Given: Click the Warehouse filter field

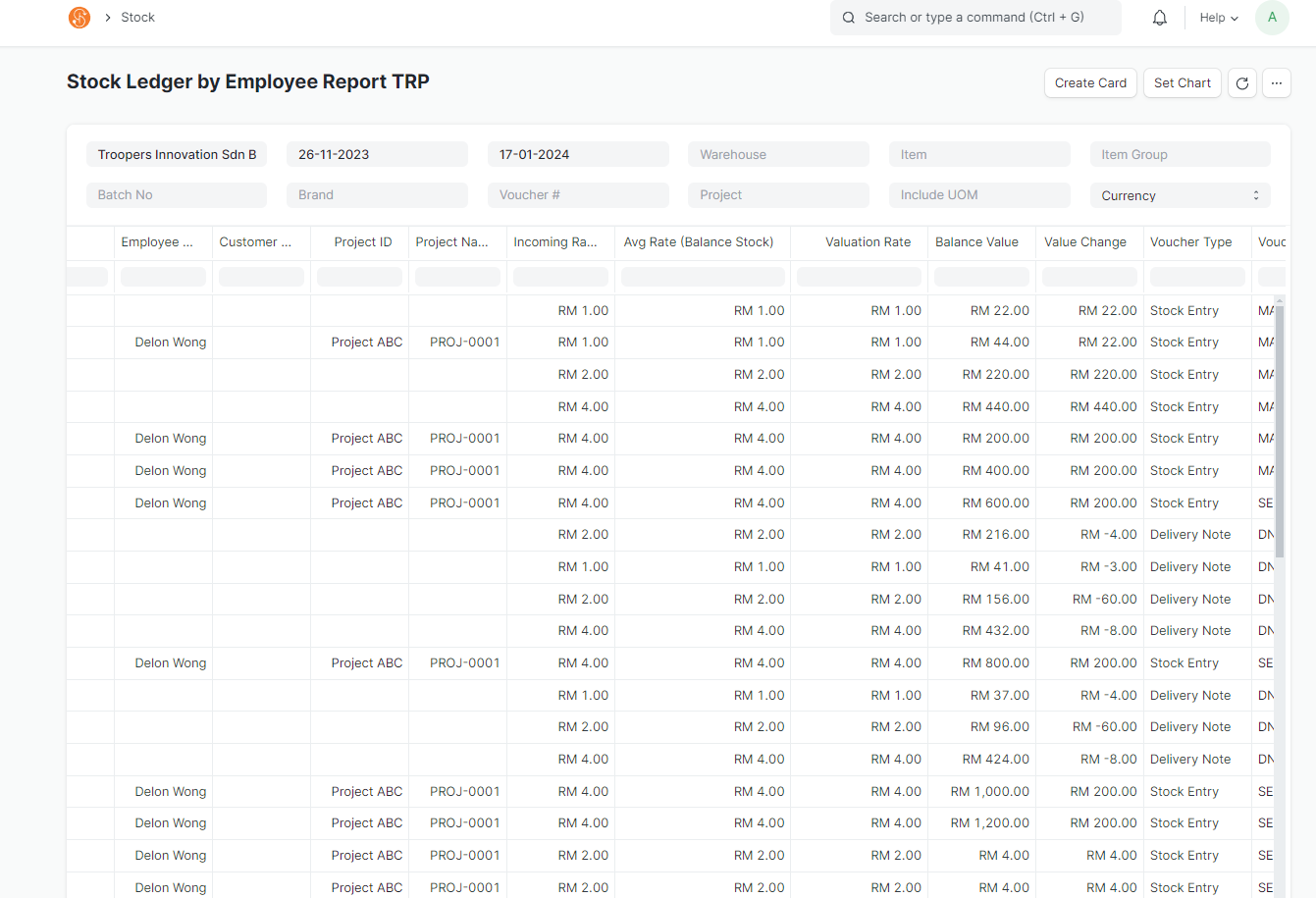Looking at the screenshot, I should [x=778, y=154].
